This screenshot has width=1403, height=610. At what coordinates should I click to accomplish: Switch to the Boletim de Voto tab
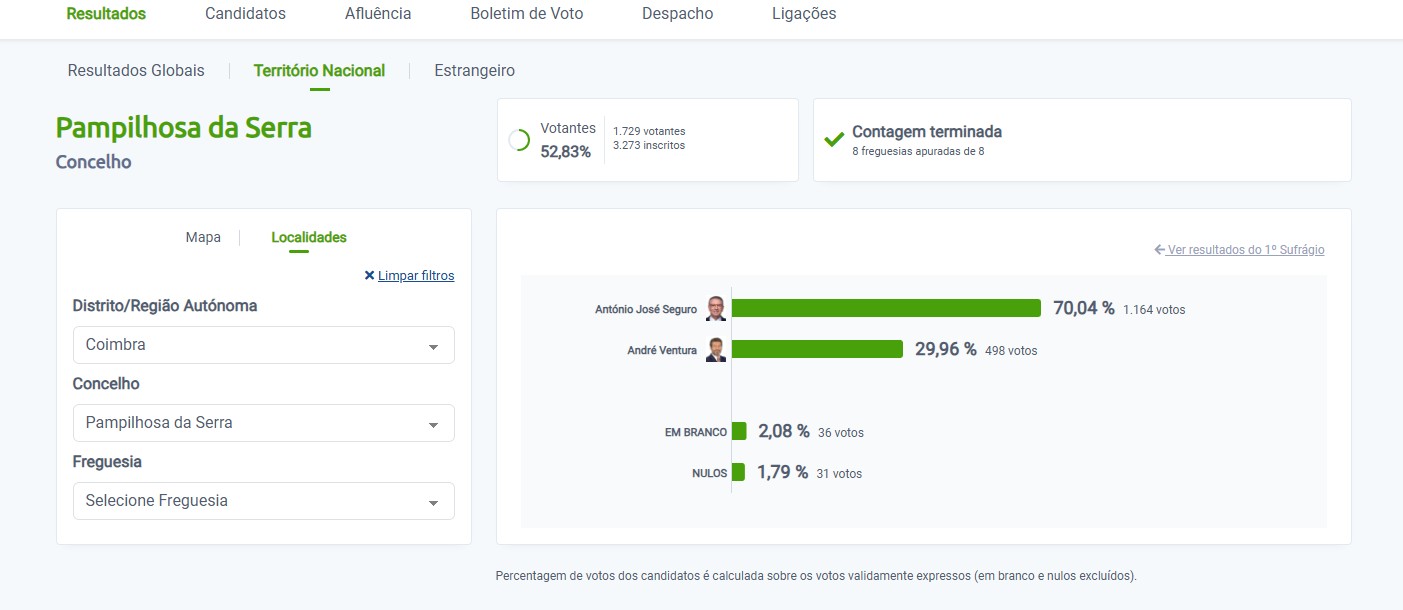[x=527, y=14]
